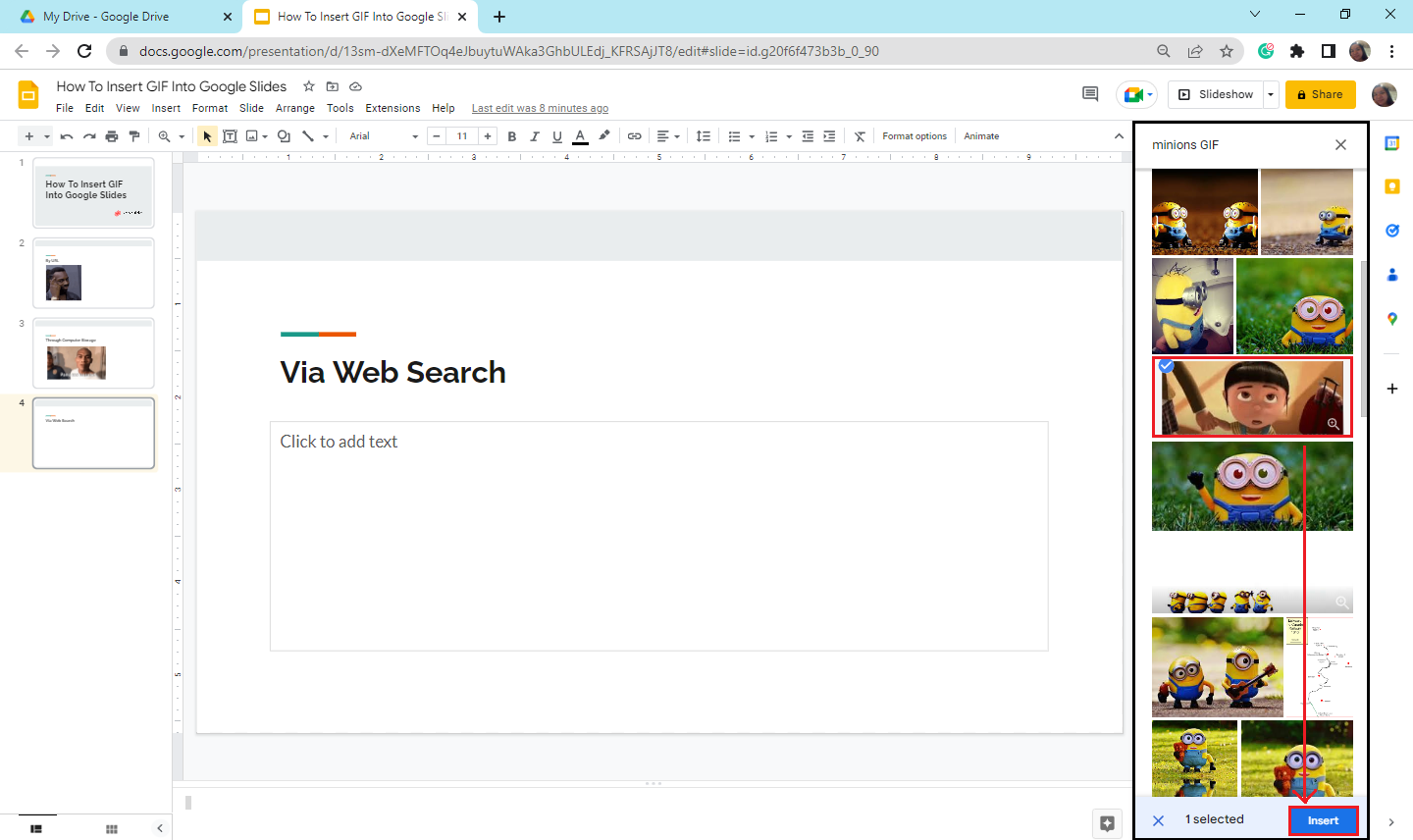Image resolution: width=1413 pixels, height=840 pixels.
Task: Apply Bold formatting
Action: coord(512,136)
